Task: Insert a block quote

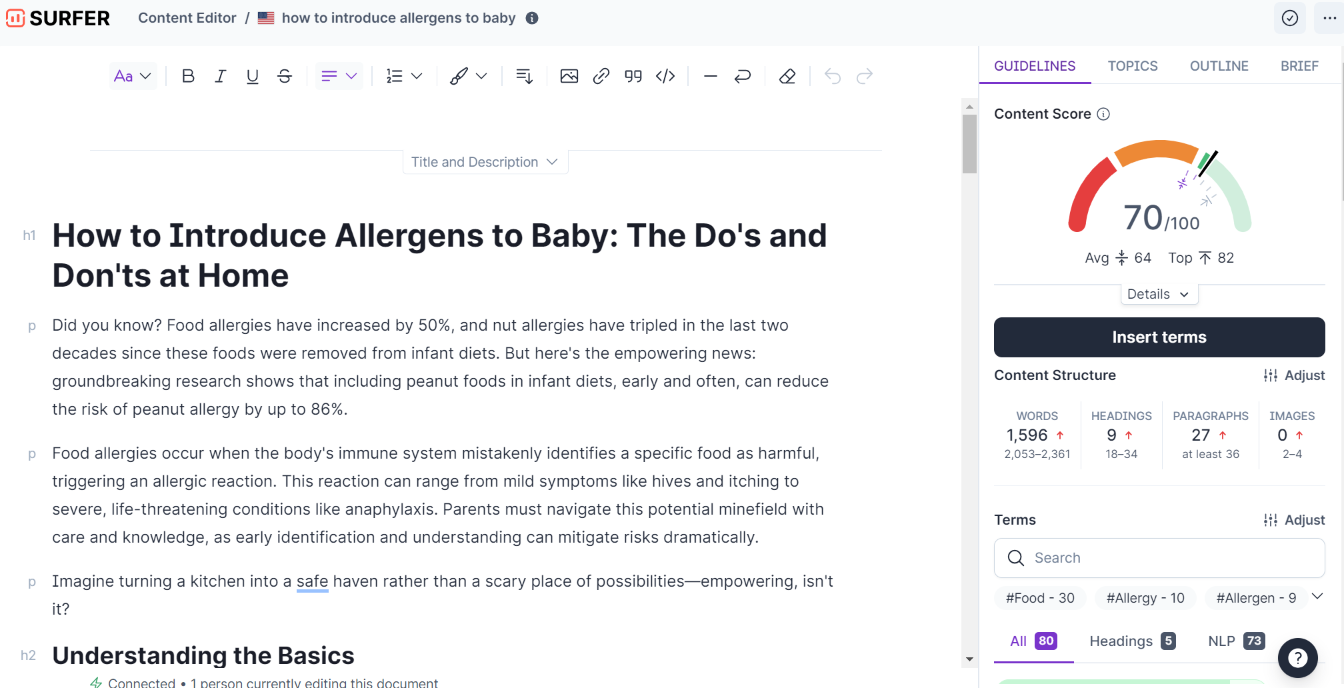Action: [633, 76]
